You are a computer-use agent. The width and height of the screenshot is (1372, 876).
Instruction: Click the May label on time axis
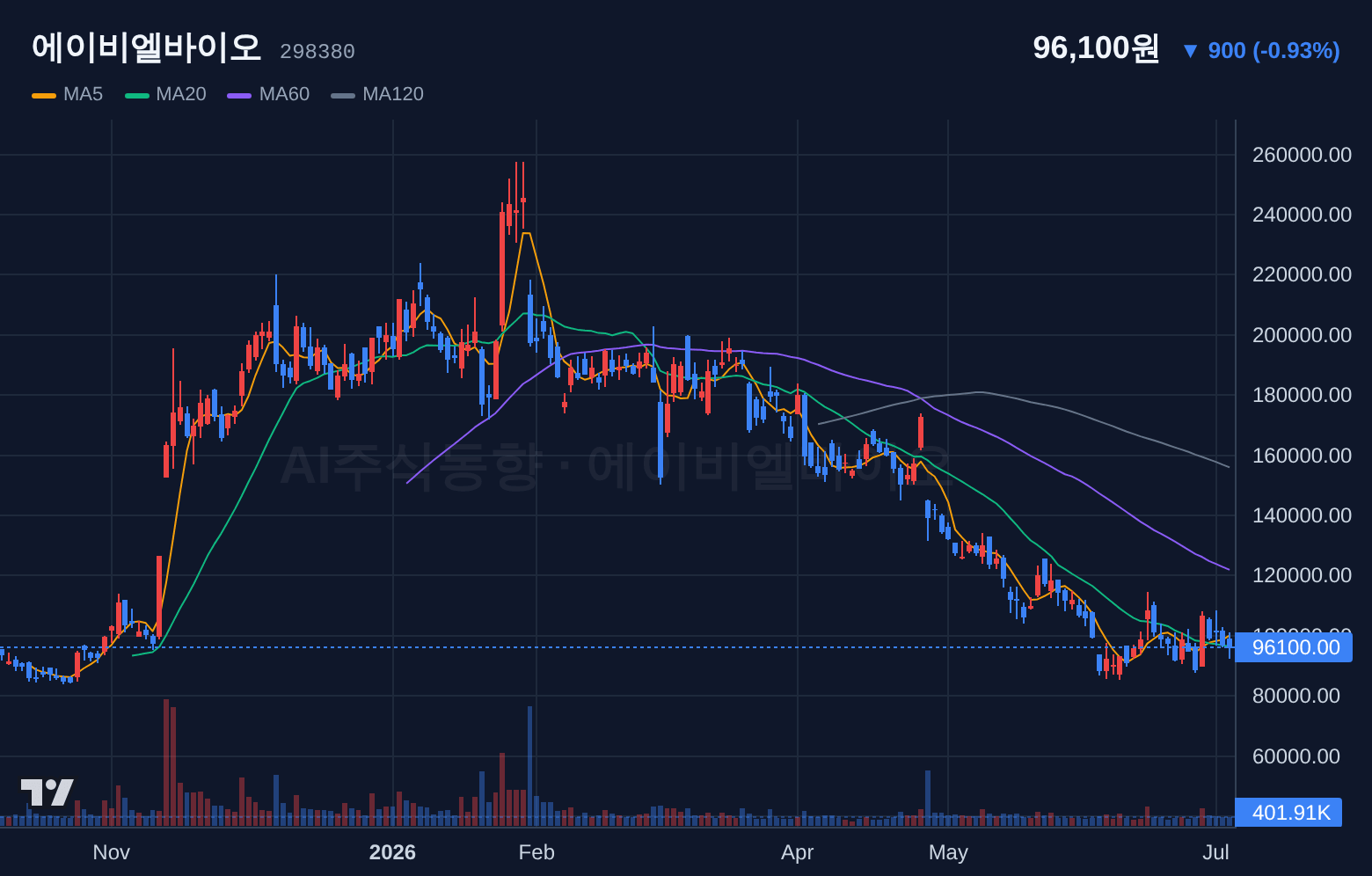(948, 852)
